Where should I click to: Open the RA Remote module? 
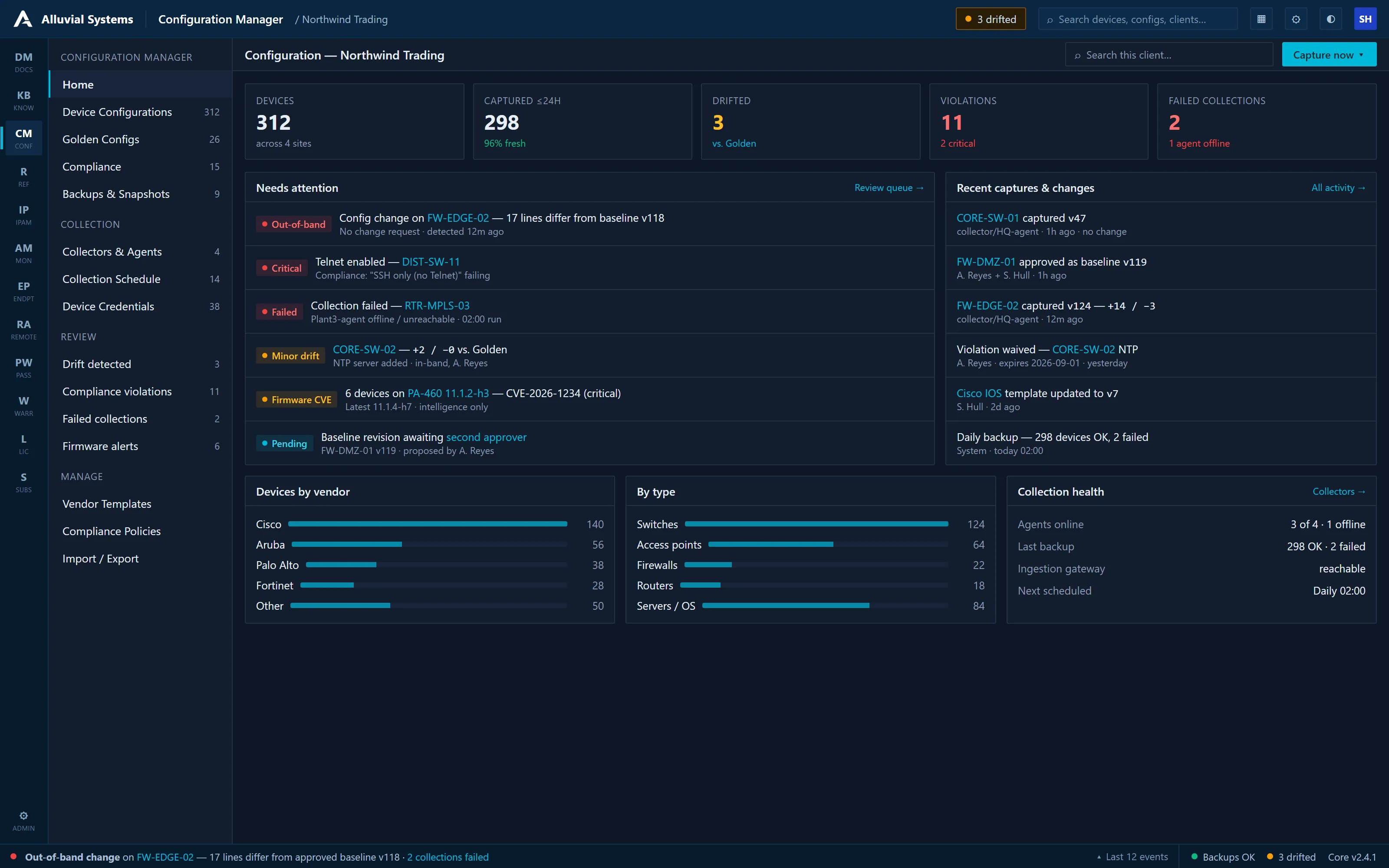pyautogui.click(x=23, y=329)
